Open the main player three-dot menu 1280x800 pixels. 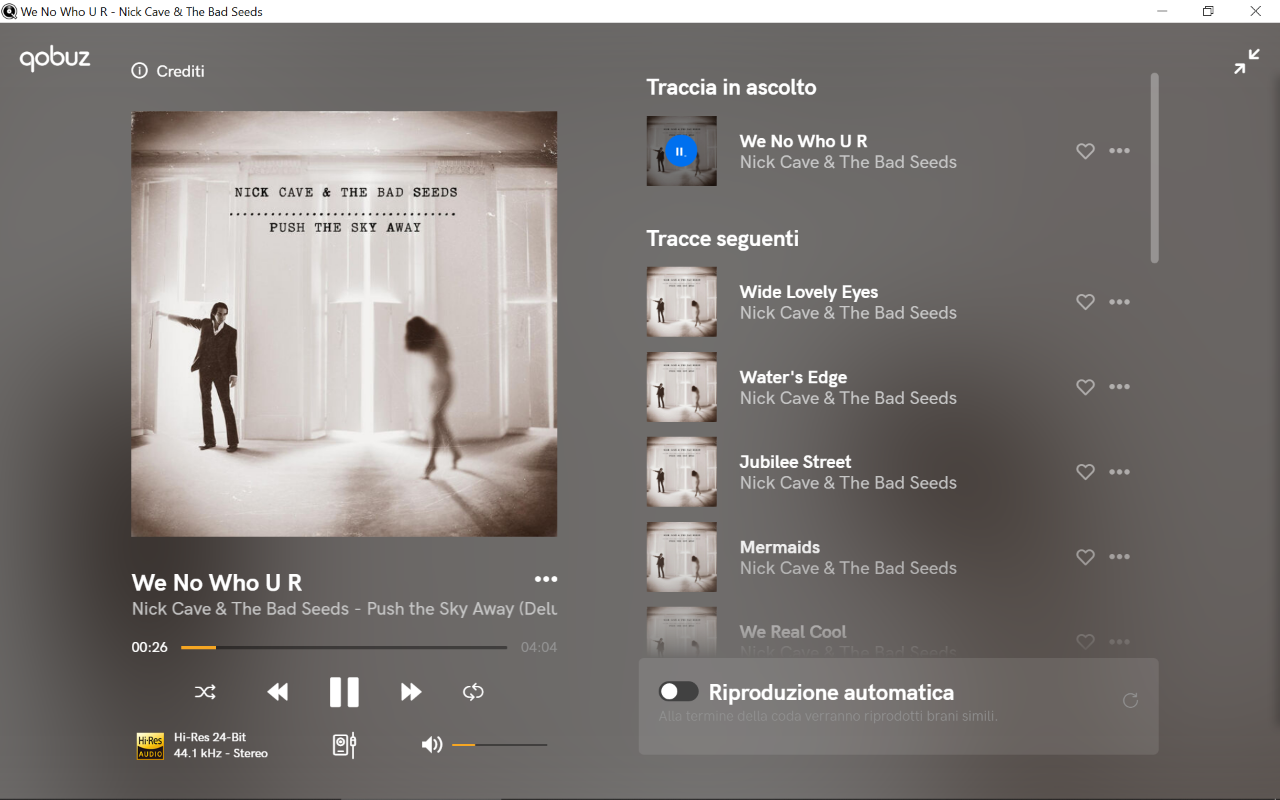(x=546, y=579)
